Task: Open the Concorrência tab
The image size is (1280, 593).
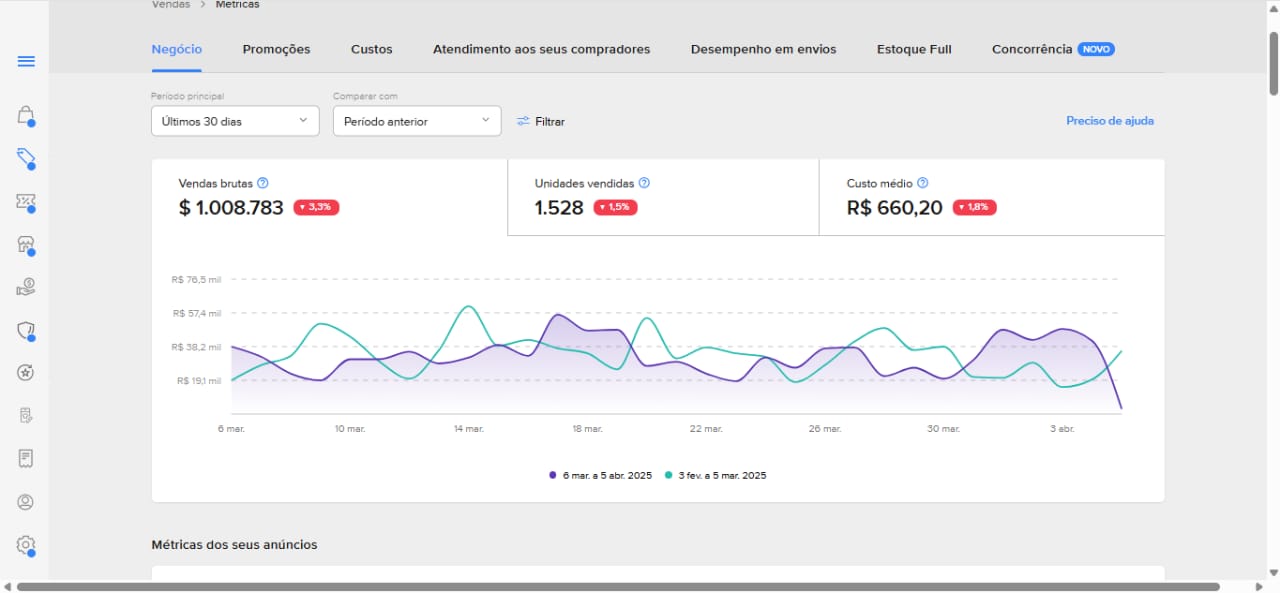Action: (x=1032, y=49)
